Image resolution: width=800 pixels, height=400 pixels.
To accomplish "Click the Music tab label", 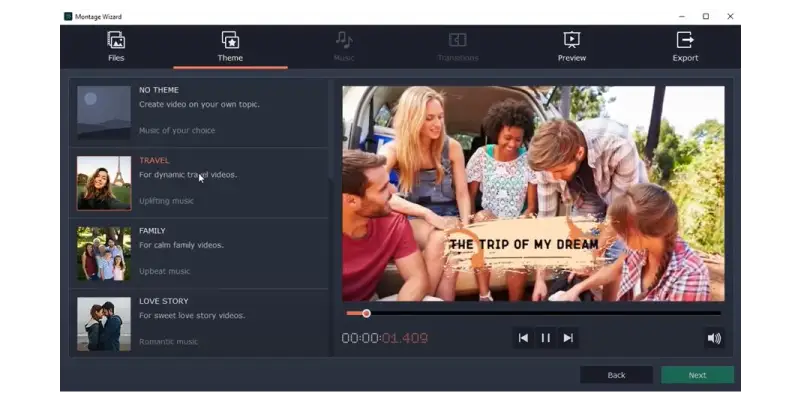I will coord(344,58).
